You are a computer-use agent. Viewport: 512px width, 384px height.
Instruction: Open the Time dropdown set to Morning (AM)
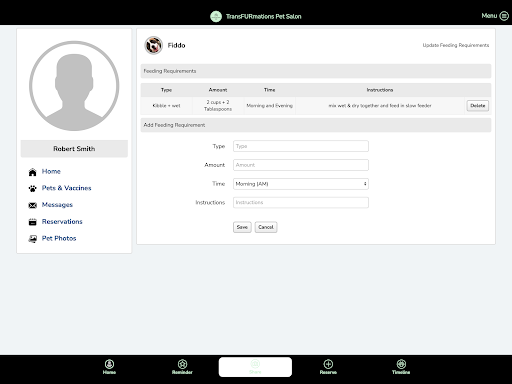point(301,184)
